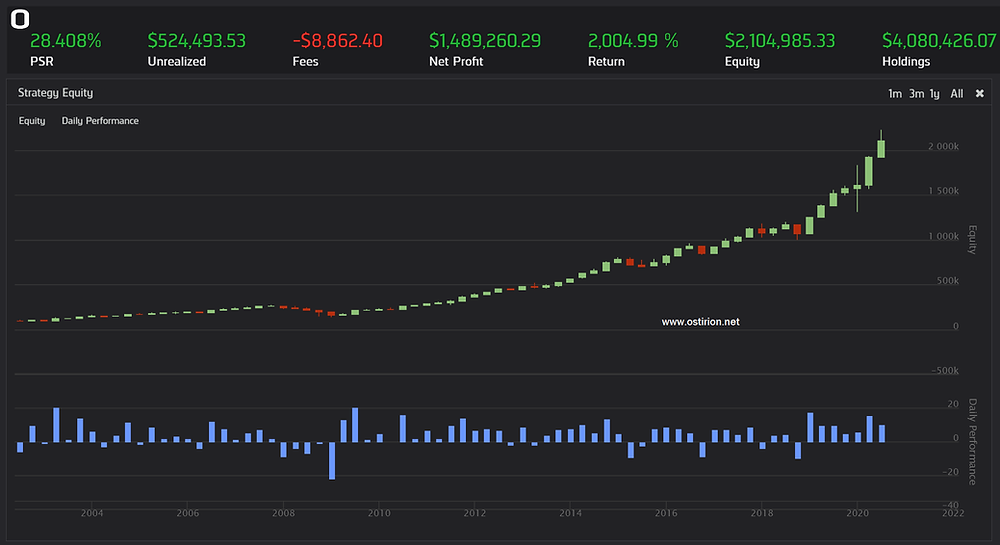Click the 2014 x-axis label

[x=570, y=512]
